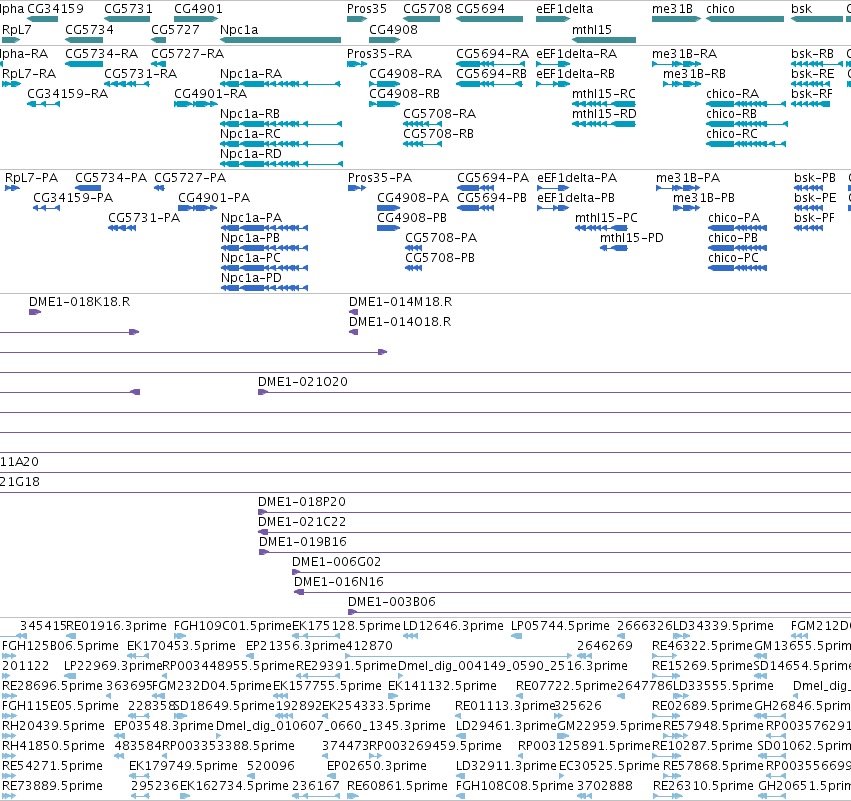Click BAC clone DME1-006G02
The image size is (851, 801).
(571, 572)
